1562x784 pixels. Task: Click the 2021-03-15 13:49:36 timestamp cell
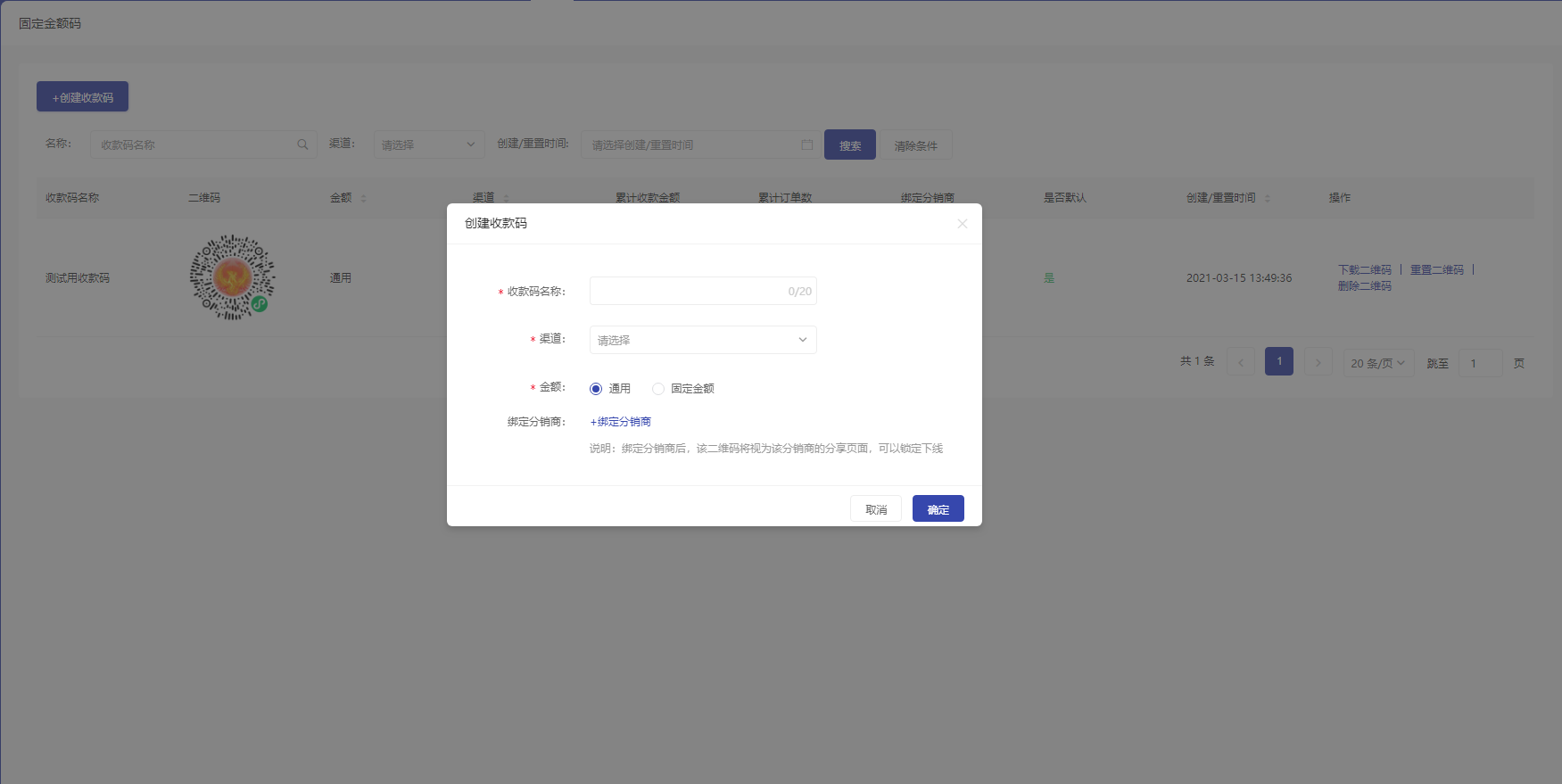1239,278
